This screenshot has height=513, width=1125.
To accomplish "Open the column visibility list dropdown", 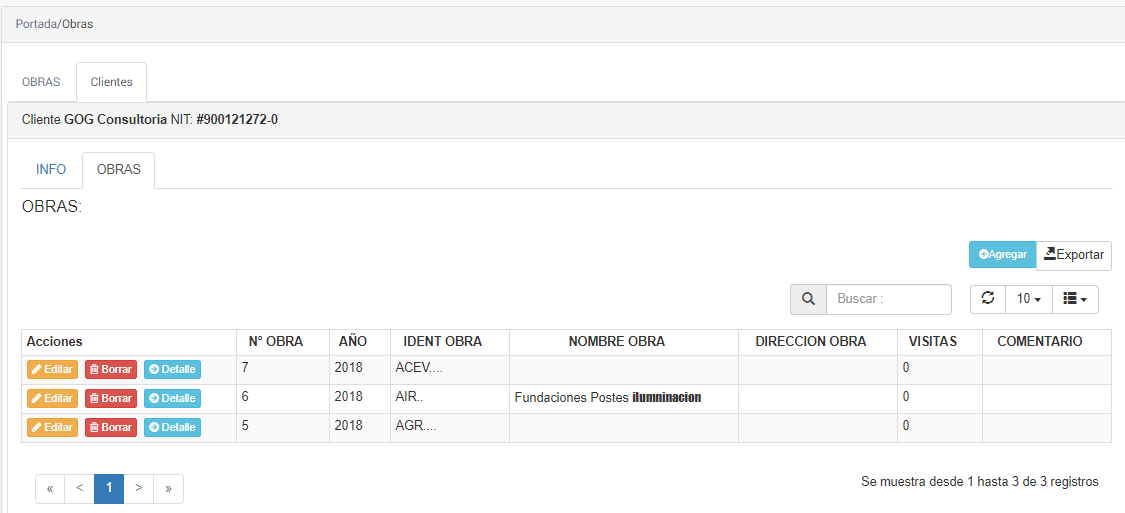I will [1075, 299].
